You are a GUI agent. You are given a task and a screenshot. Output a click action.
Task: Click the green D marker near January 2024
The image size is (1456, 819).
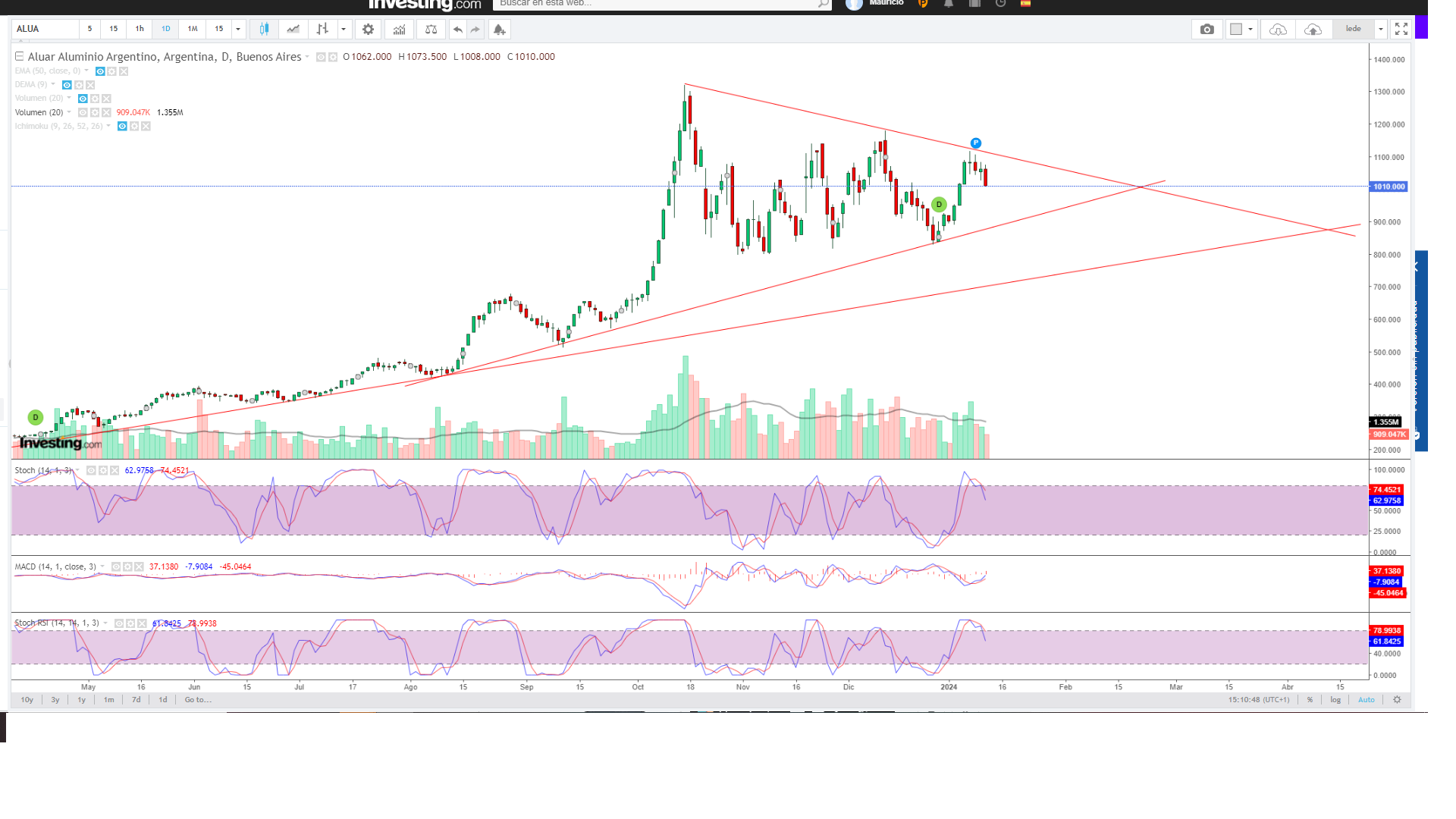tap(939, 205)
